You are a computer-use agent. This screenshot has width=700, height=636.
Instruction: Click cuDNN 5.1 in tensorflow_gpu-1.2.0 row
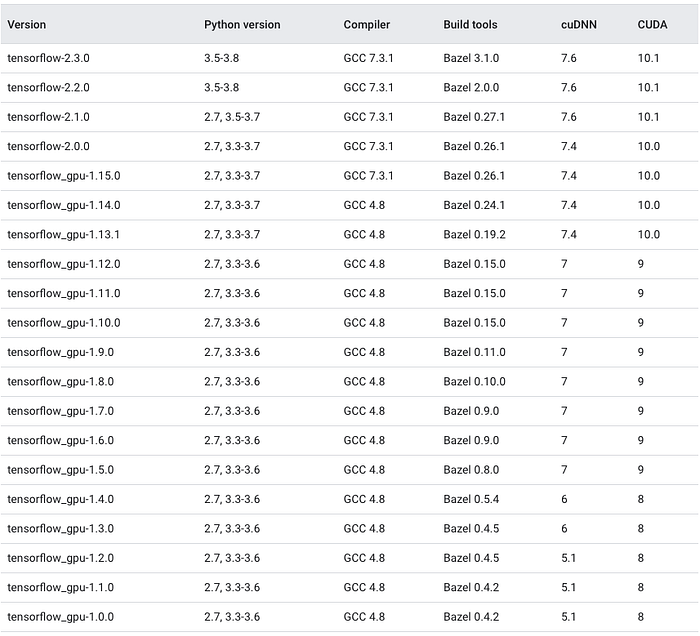568,558
